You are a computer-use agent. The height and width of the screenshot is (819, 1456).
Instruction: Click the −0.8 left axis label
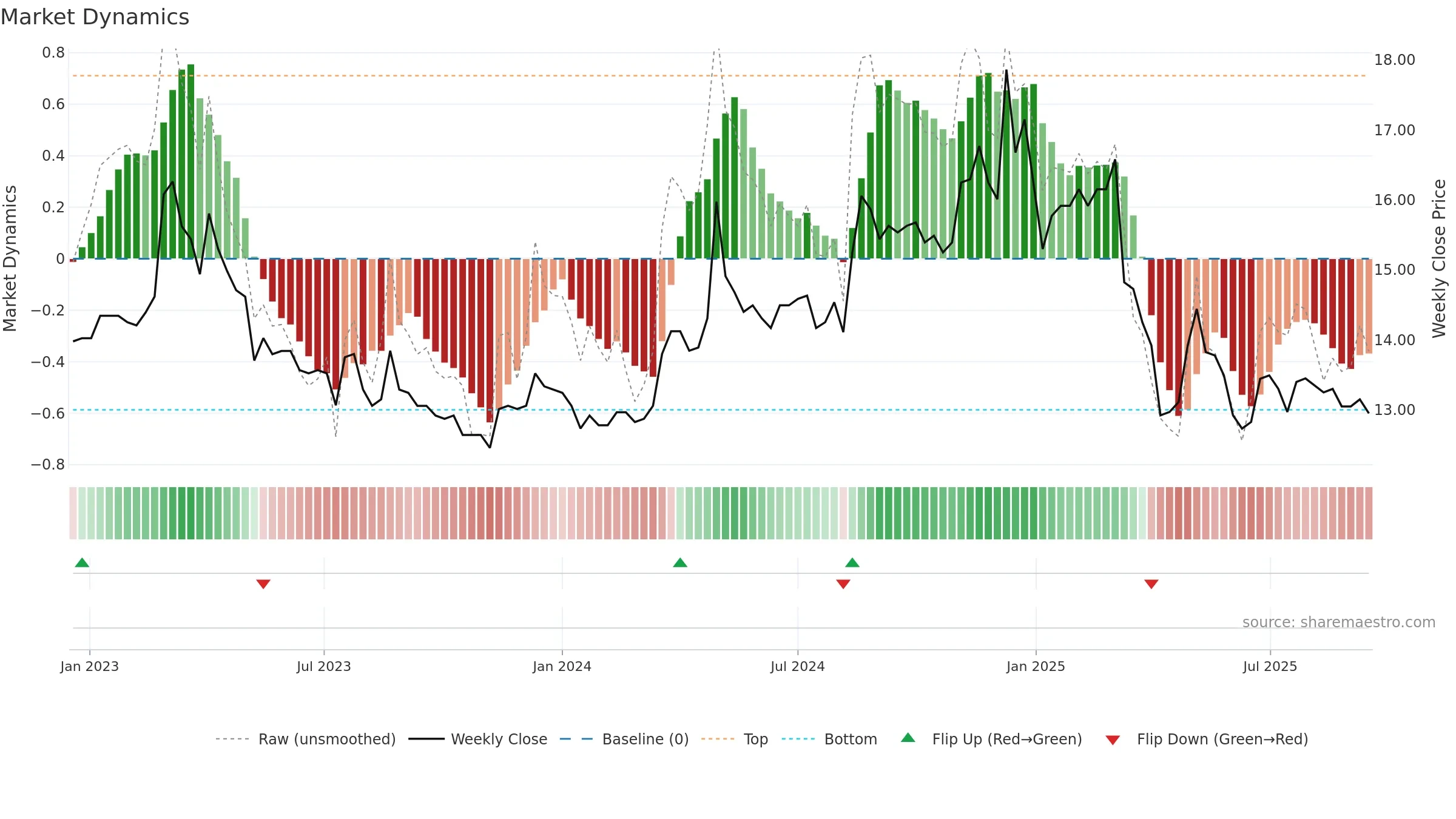pyautogui.click(x=48, y=465)
